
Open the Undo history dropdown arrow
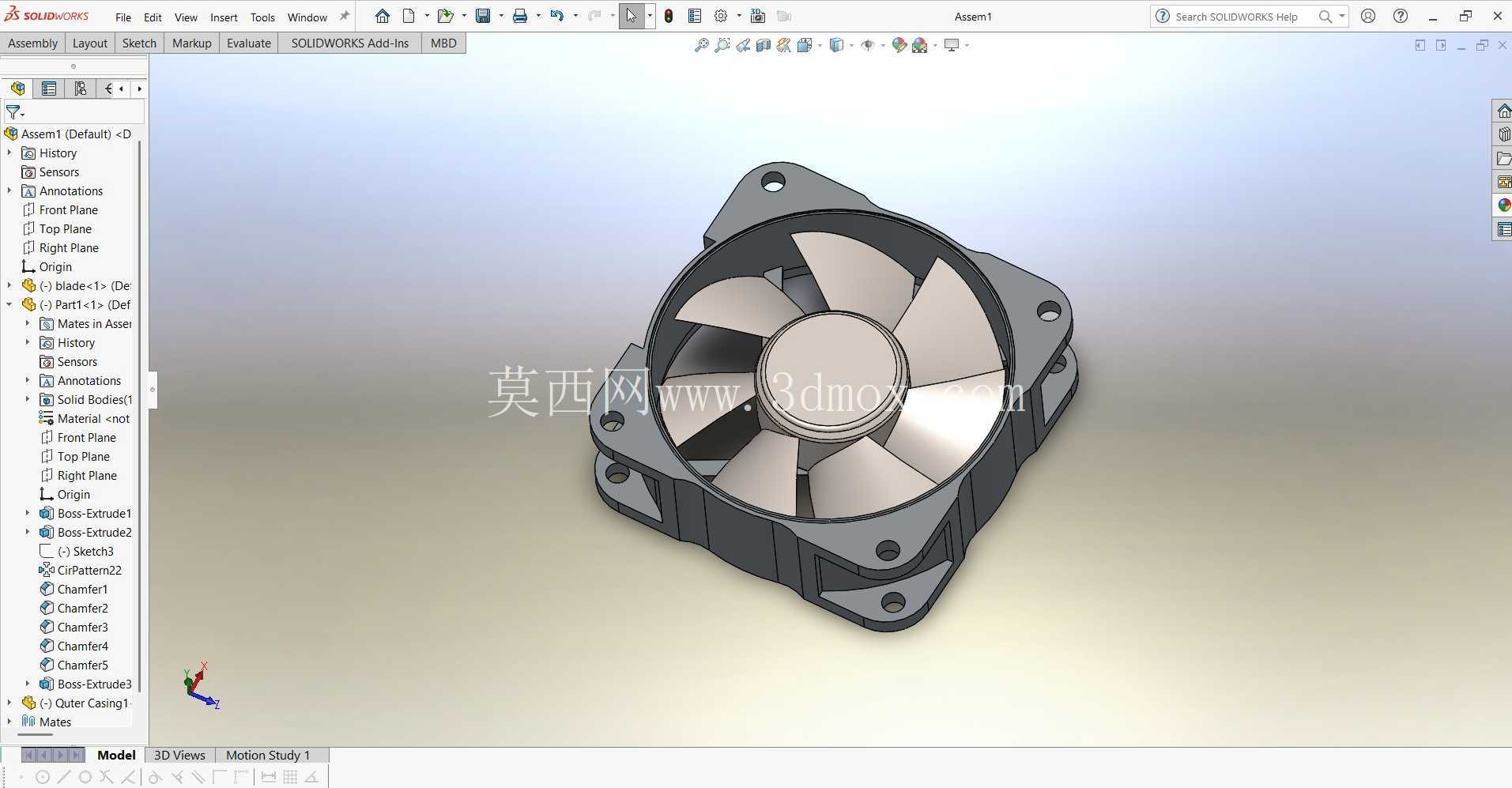pyautogui.click(x=575, y=16)
